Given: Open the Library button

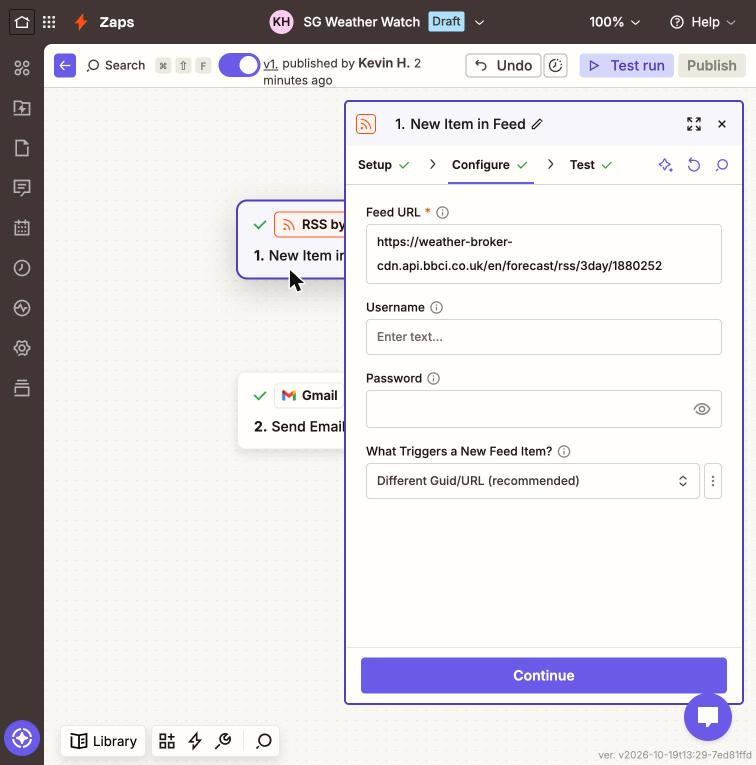Looking at the screenshot, I should pos(103,741).
